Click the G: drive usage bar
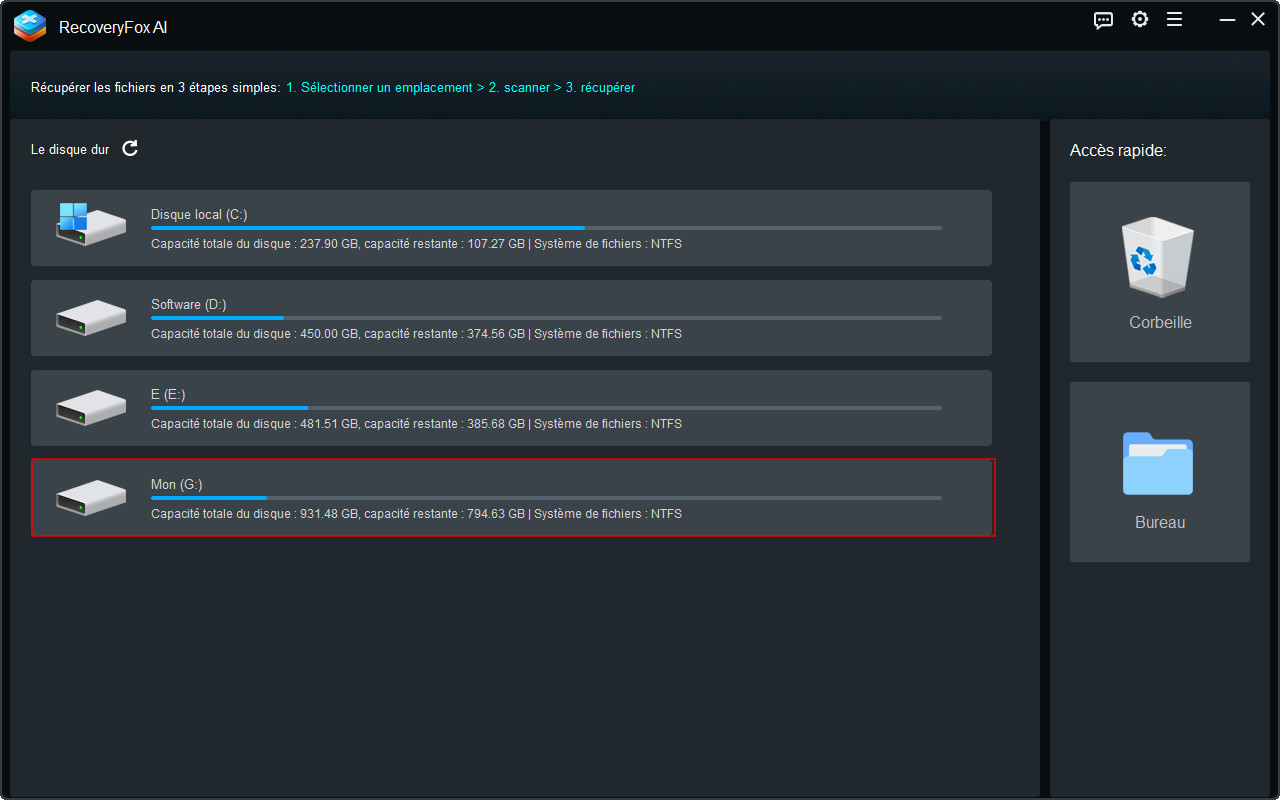This screenshot has width=1280, height=800. click(x=546, y=498)
